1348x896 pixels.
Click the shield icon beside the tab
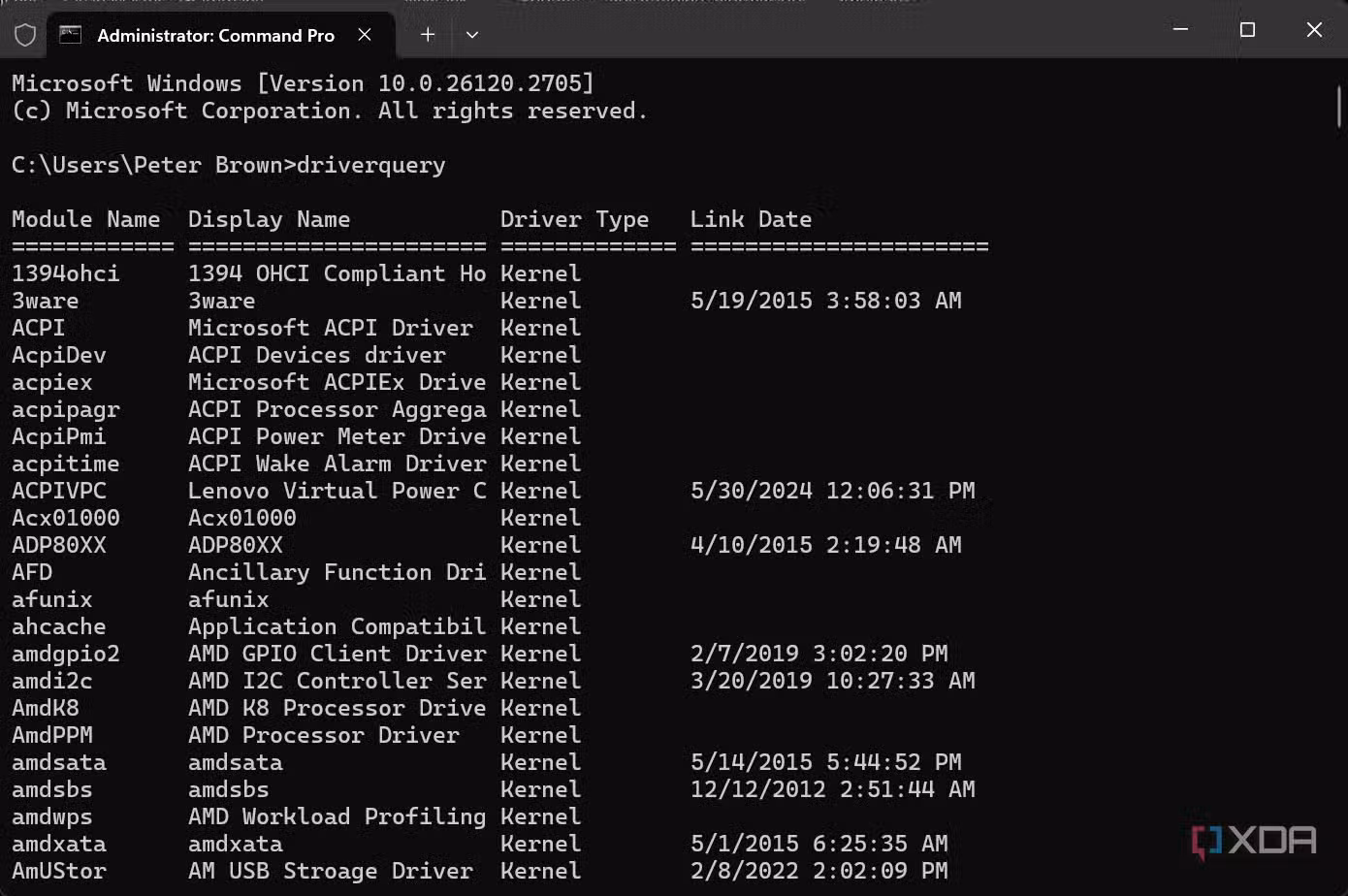tap(25, 35)
